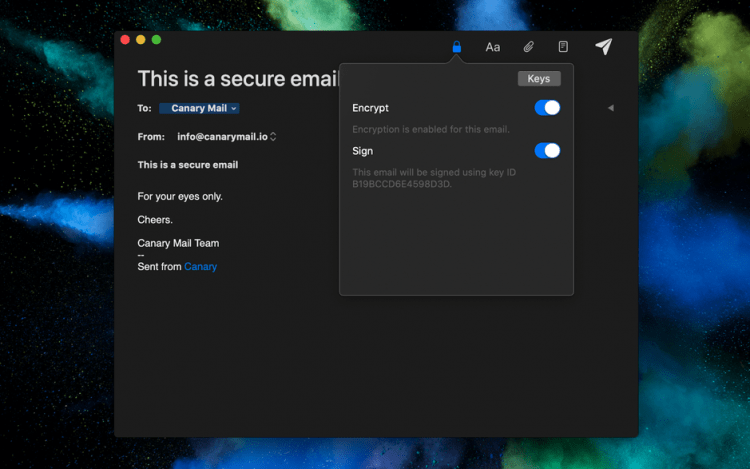Turn off the Encrypt switch
This screenshot has width=750, height=469.
pyautogui.click(x=547, y=108)
